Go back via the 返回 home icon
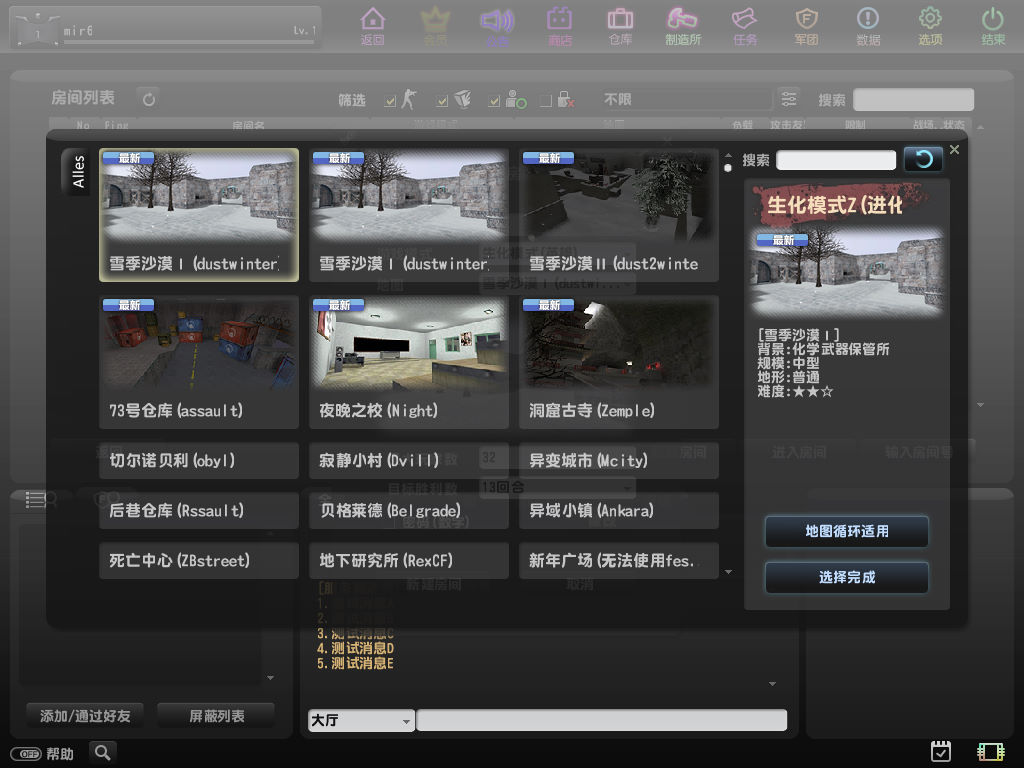1024x768 pixels. [372, 26]
